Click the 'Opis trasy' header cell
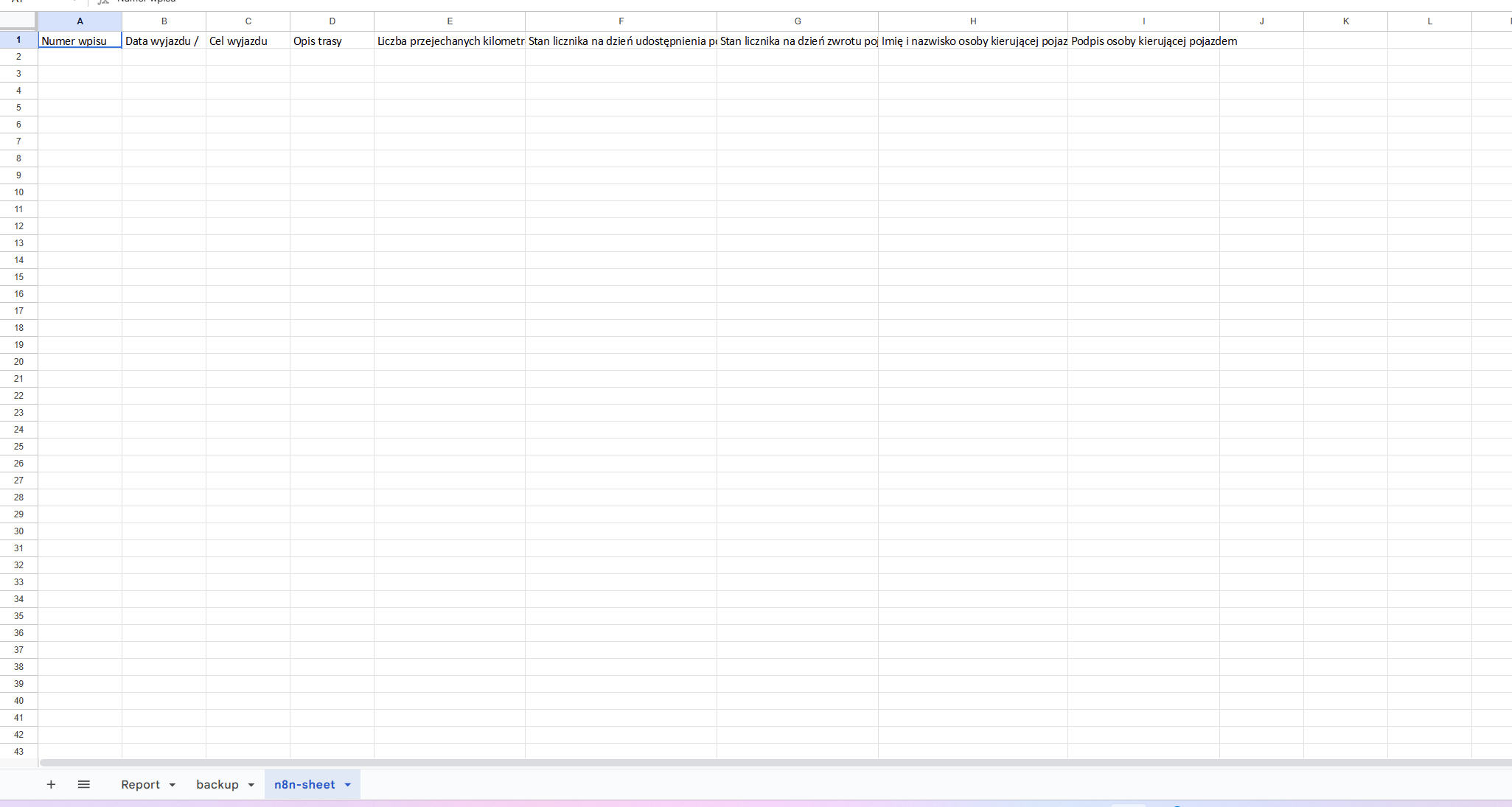The image size is (1512, 807). coord(332,41)
